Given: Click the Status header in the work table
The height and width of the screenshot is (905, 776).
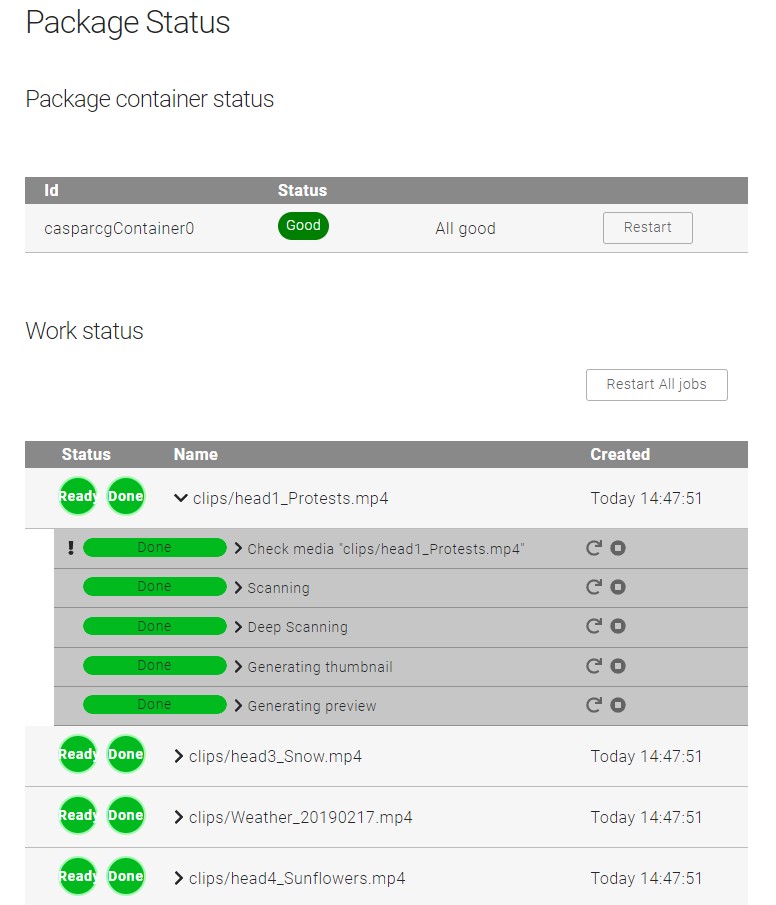Looking at the screenshot, I should coord(86,454).
